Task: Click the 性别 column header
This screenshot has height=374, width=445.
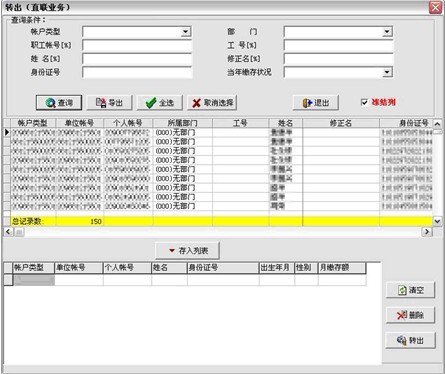Action: click(306, 268)
